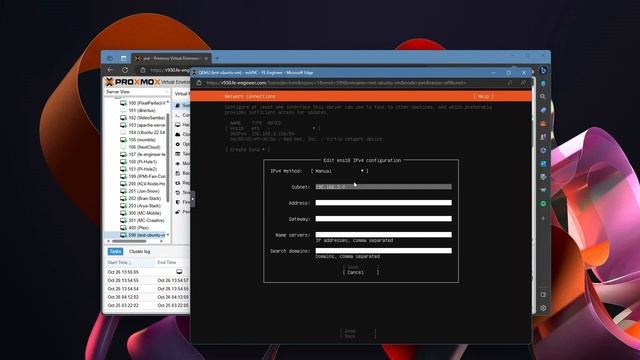Open the Create bond dropdown
640x360 pixels.
[x=247, y=150]
